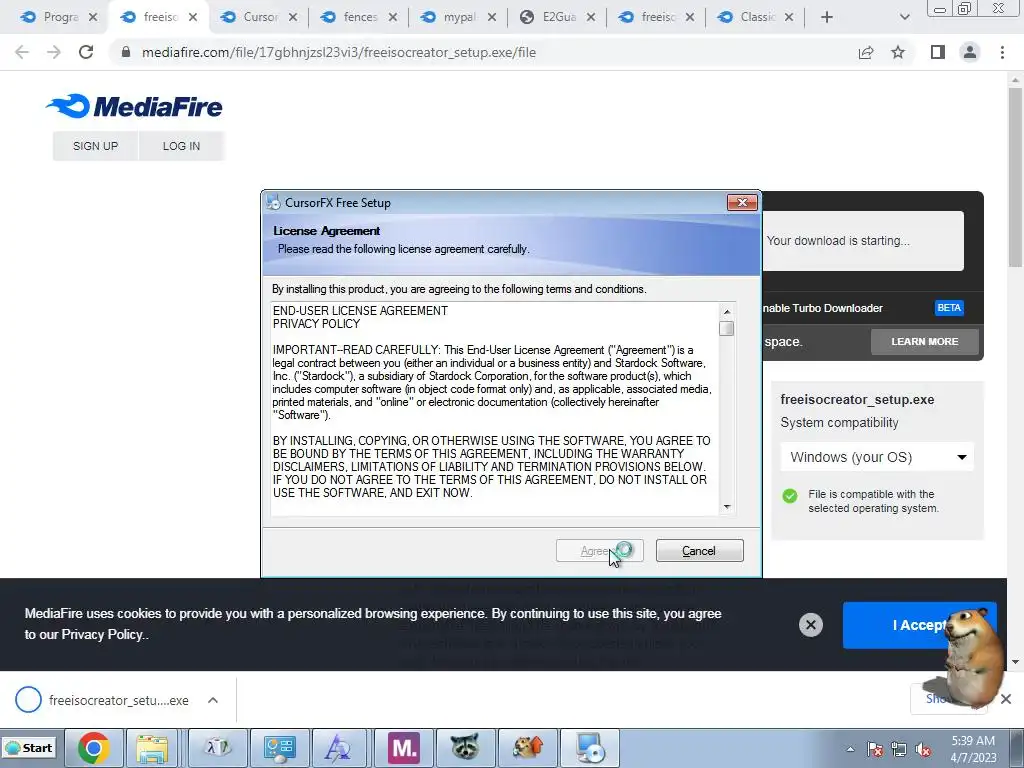Image resolution: width=1024 pixels, height=768 pixels.
Task: Close the CursorFX Free Setup dialog
Action: (x=743, y=202)
